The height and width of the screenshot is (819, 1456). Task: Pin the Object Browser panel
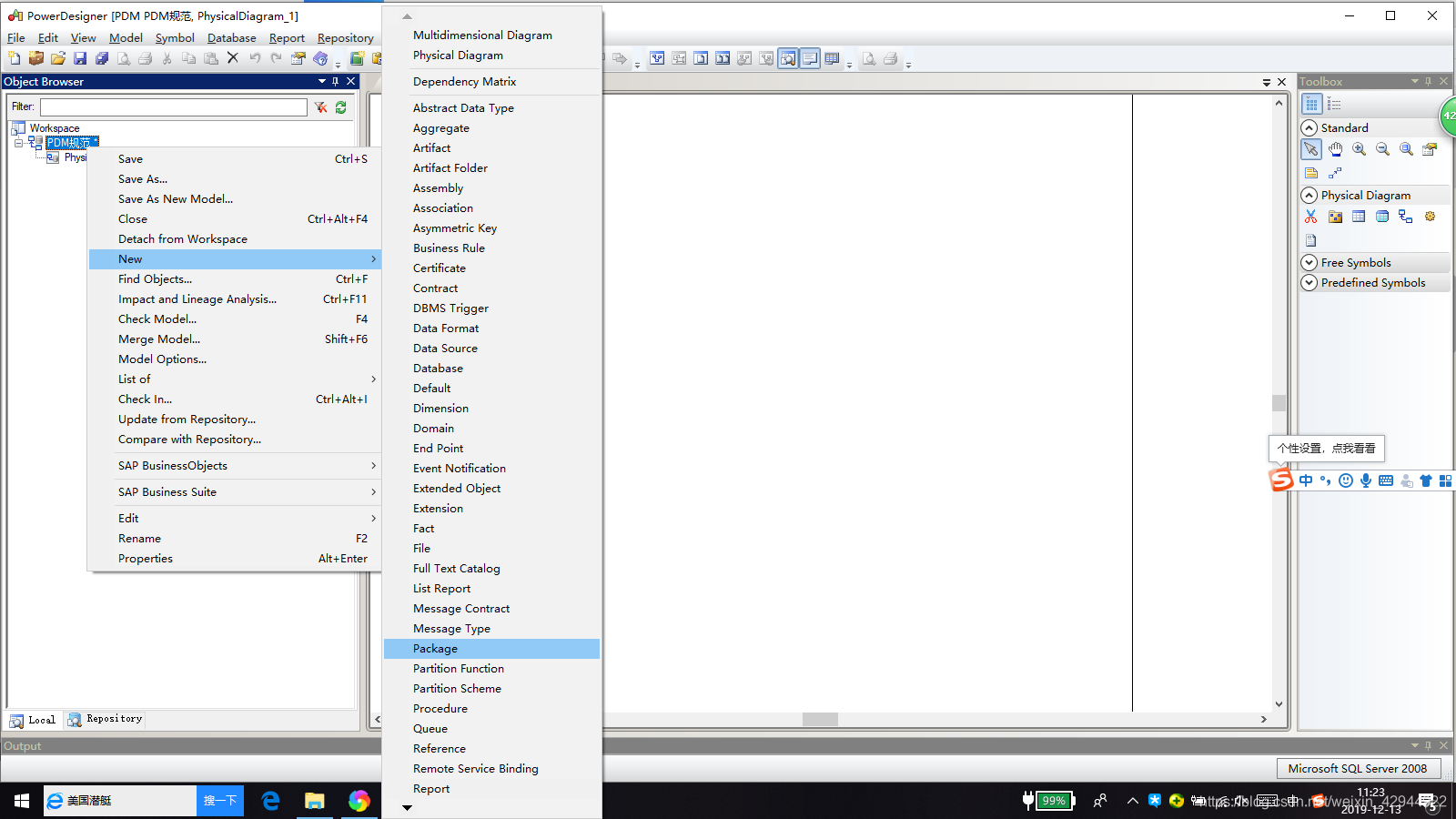coord(336,81)
